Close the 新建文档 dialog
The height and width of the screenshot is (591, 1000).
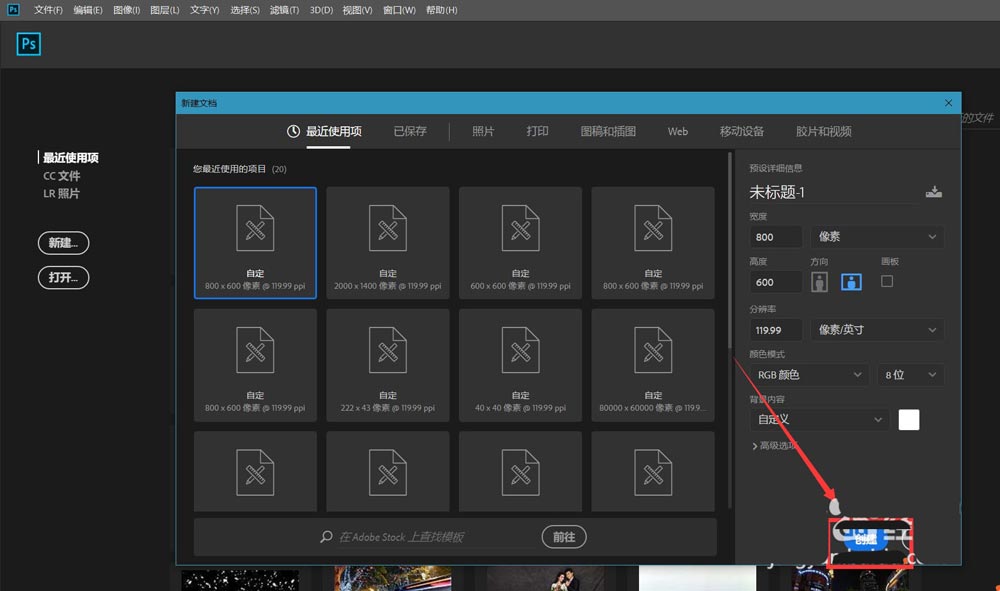(x=948, y=103)
